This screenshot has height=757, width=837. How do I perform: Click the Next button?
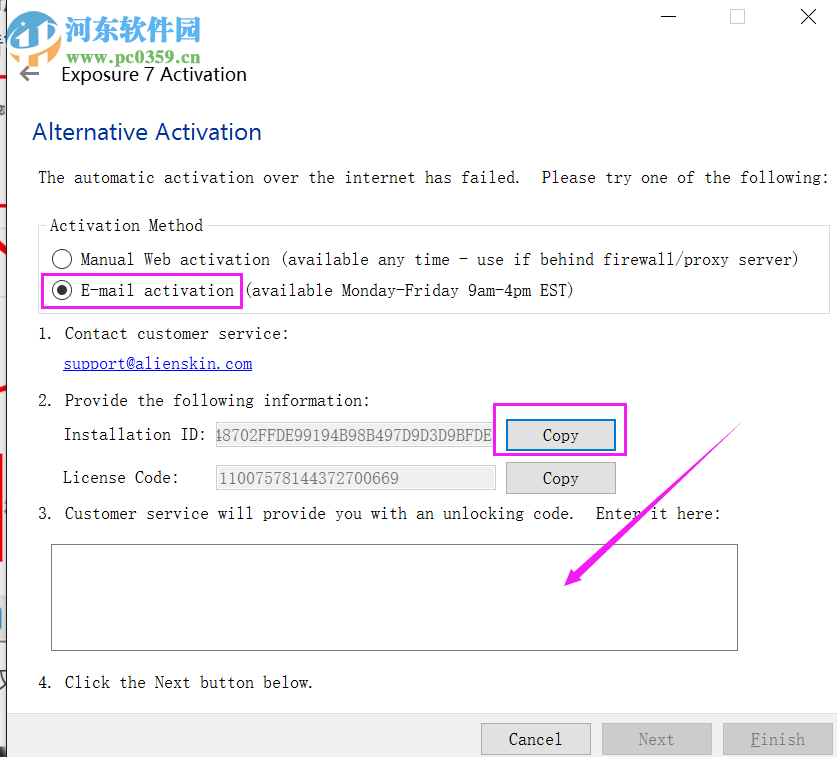point(657,739)
